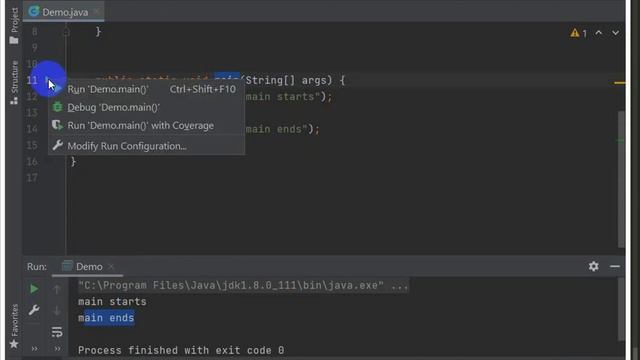Image resolution: width=640 pixels, height=360 pixels.
Task: Click the down stack trace arrow
Action: tap(57, 310)
